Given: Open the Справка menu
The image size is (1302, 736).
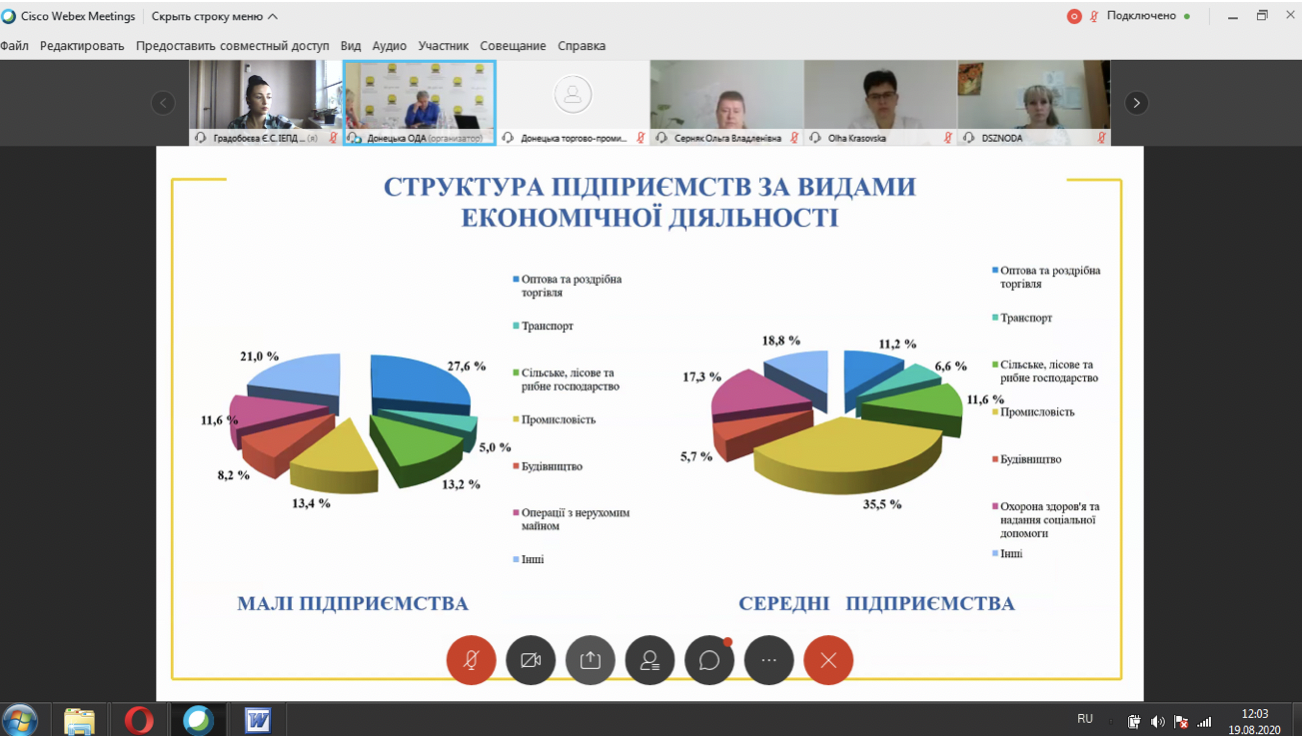Looking at the screenshot, I should [x=581, y=46].
